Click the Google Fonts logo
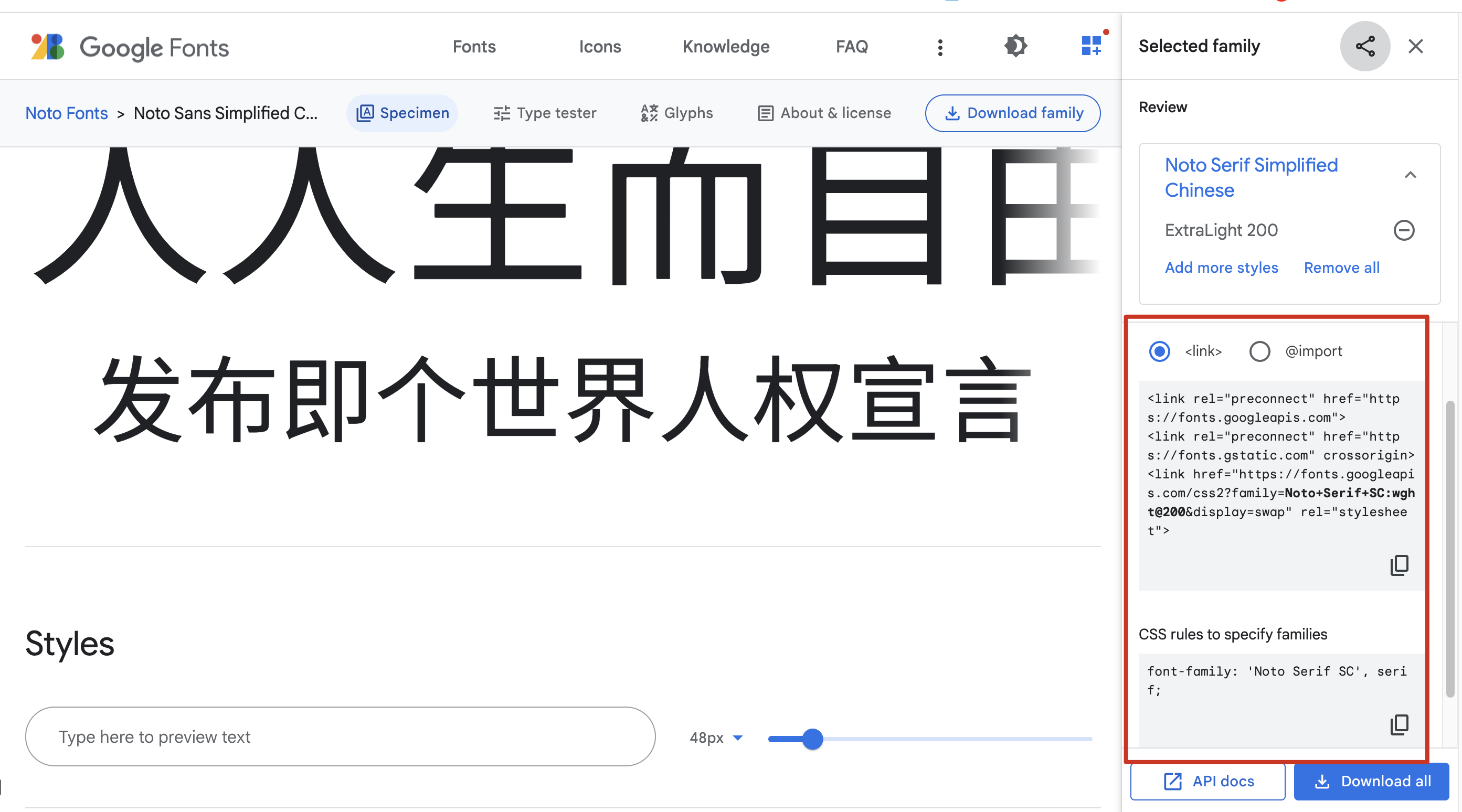1462x812 pixels. pyautogui.click(x=129, y=47)
